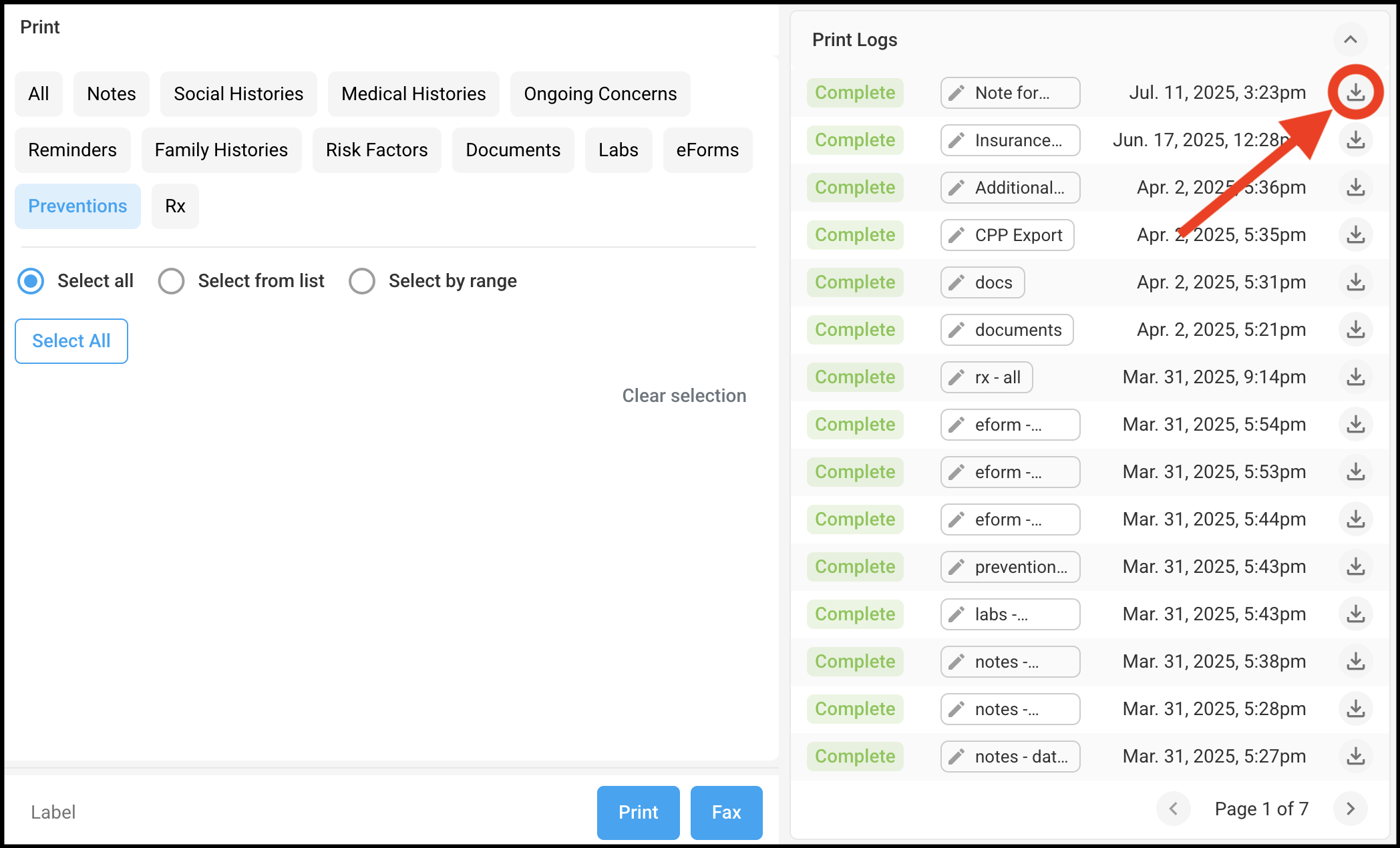
Task: Go to next page of print logs
Action: pos(1350,809)
